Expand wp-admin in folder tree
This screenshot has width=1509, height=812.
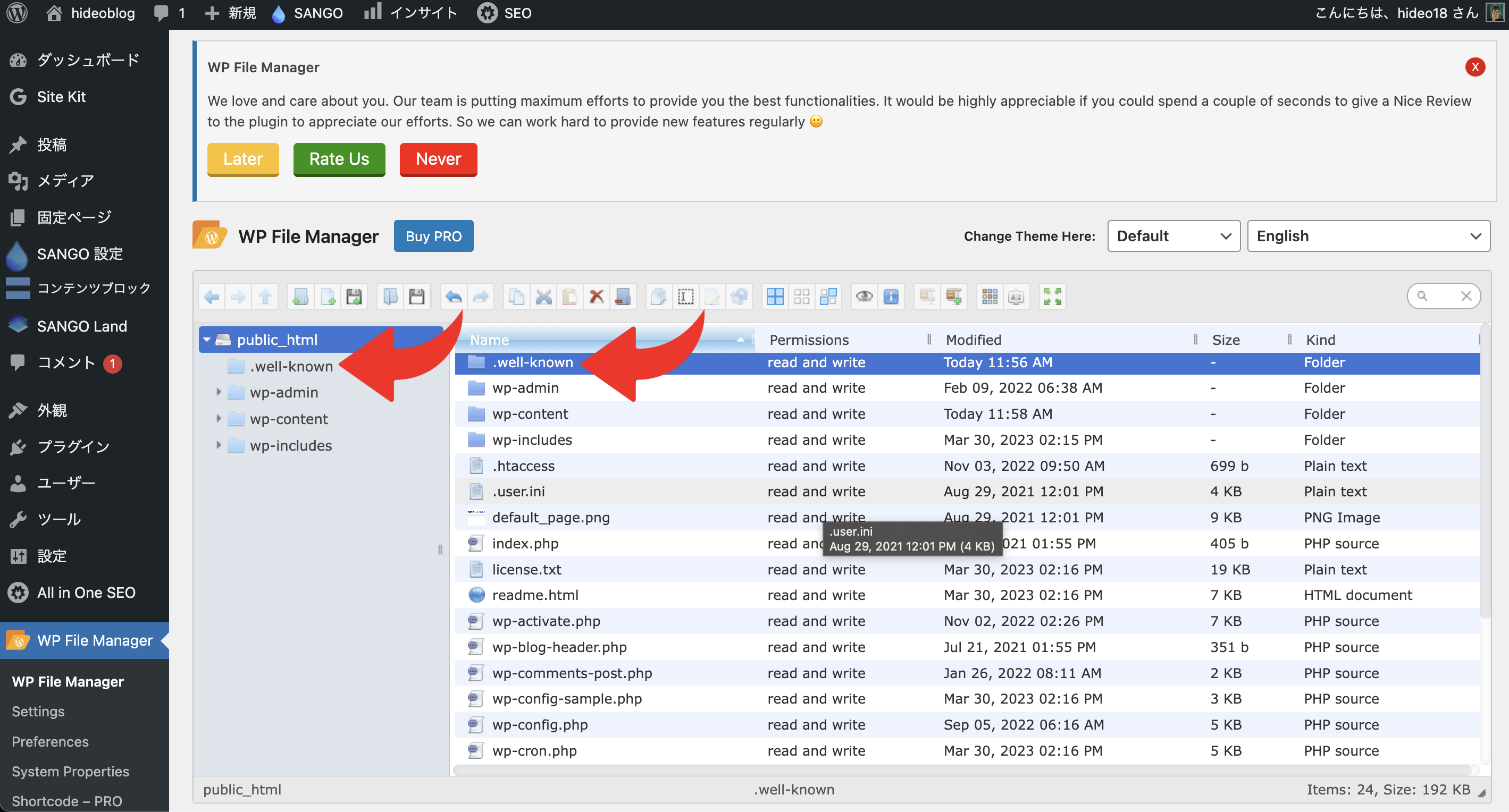tap(219, 392)
